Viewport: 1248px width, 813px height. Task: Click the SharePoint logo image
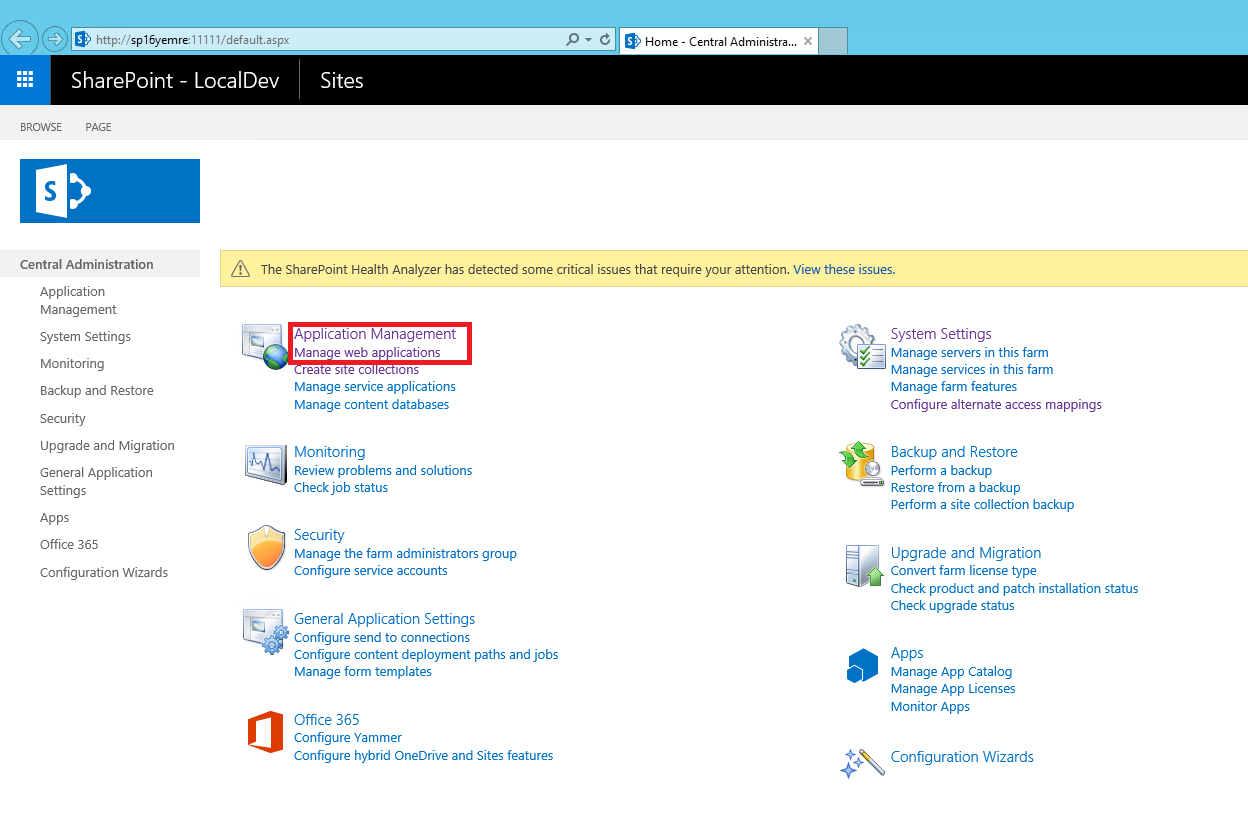pos(110,191)
